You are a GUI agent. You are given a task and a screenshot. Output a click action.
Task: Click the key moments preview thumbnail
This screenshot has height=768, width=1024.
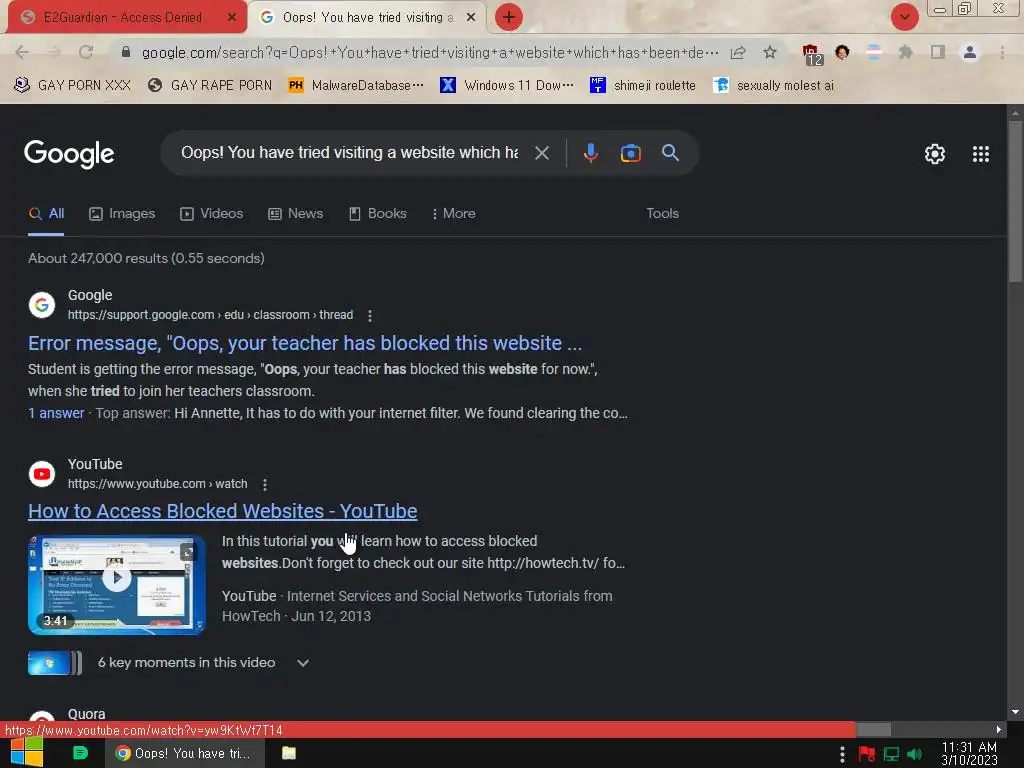click(55, 663)
